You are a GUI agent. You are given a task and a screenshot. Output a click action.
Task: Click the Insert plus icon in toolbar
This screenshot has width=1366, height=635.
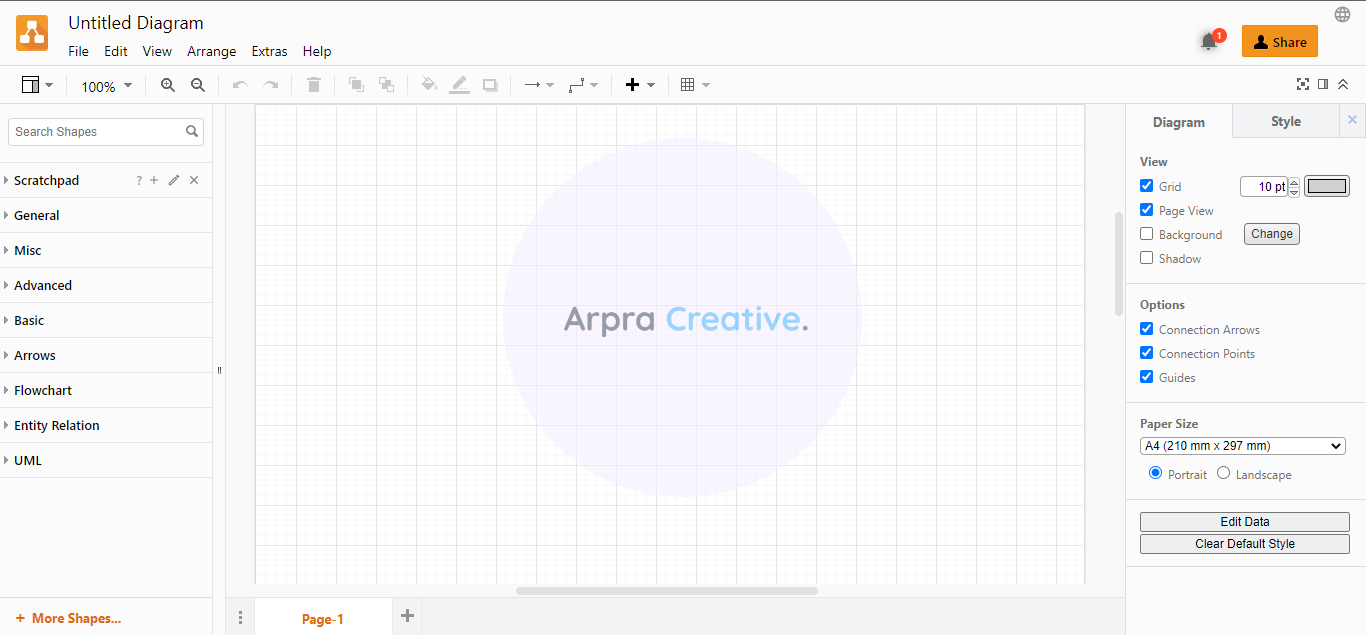(x=632, y=86)
